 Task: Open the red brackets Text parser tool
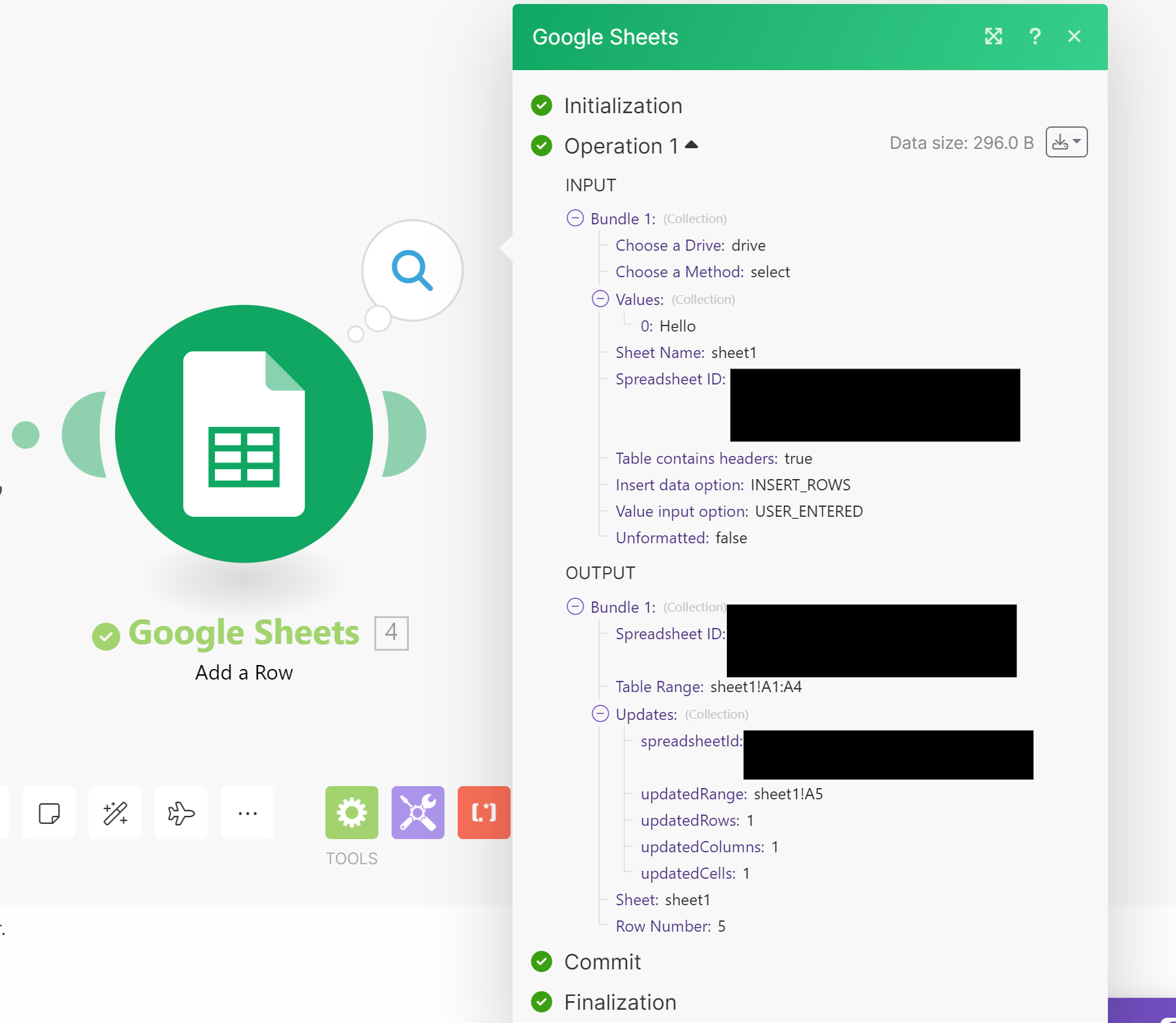(x=484, y=813)
